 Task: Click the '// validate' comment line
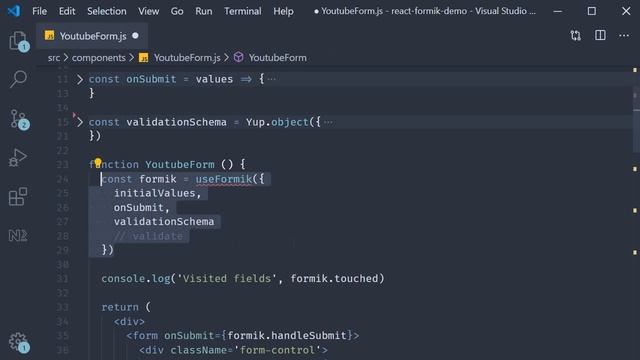(x=148, y=236)
